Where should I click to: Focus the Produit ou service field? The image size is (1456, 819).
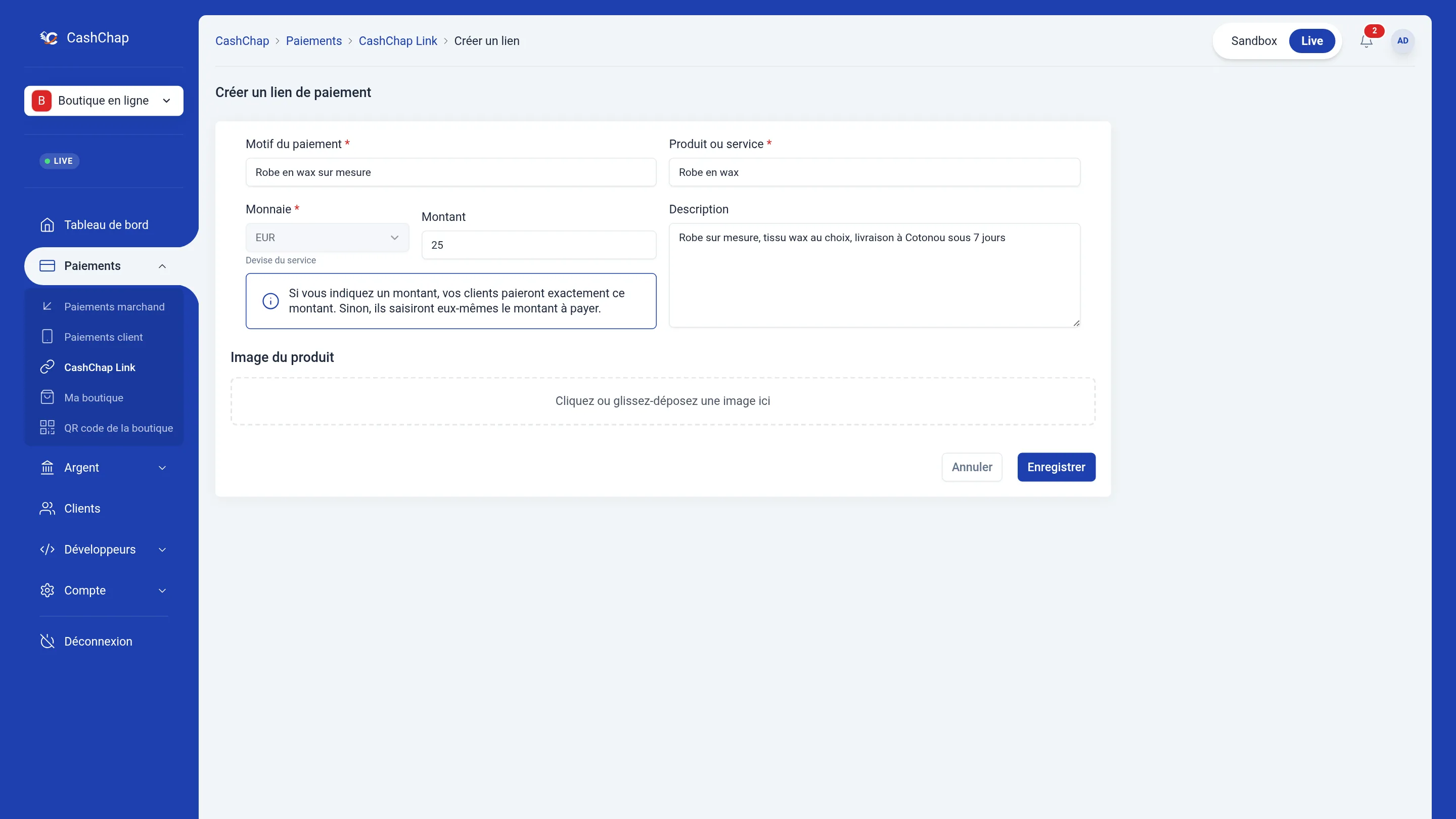coord(875,172)
